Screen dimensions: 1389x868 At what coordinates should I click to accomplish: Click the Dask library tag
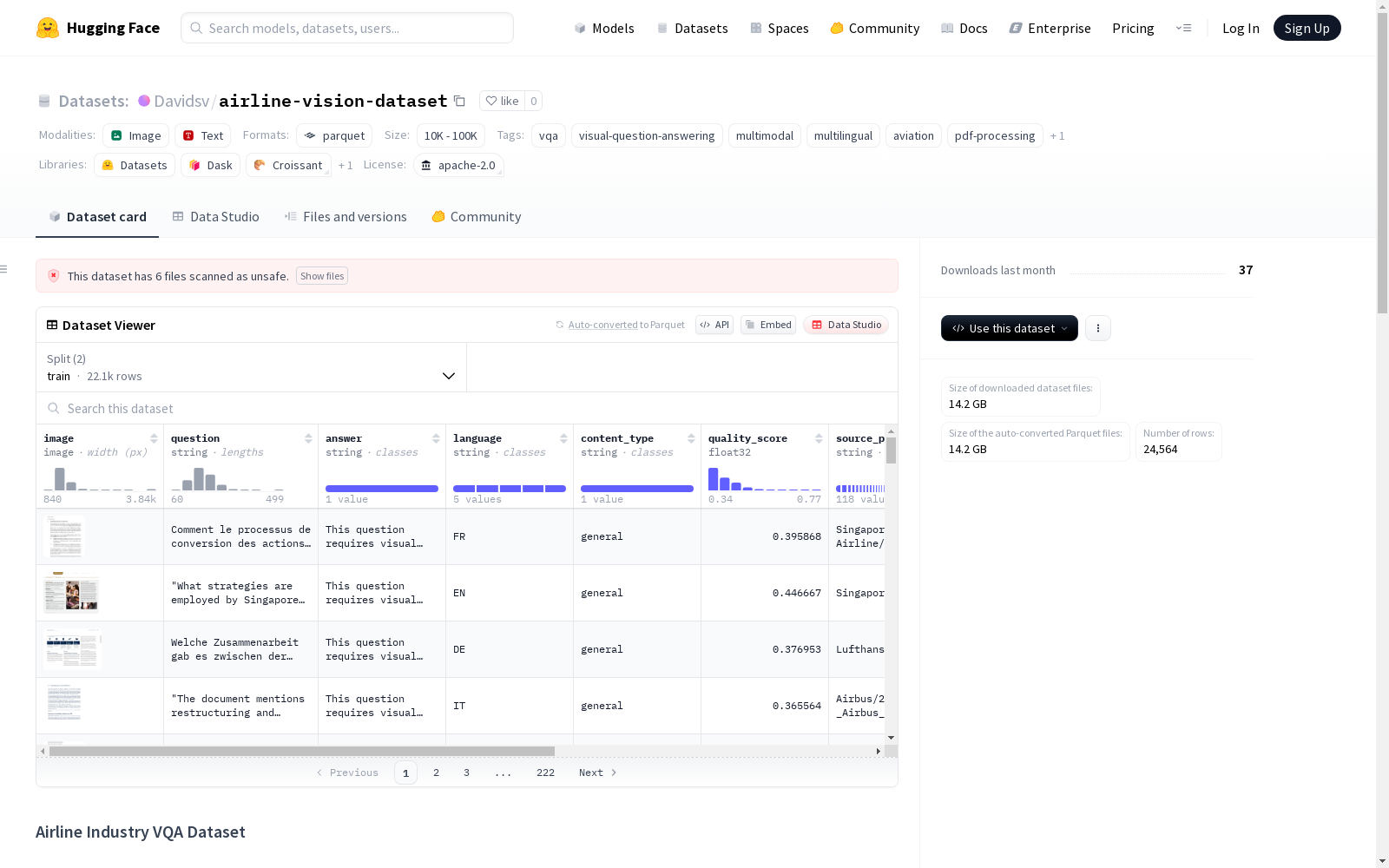point(210,165)
